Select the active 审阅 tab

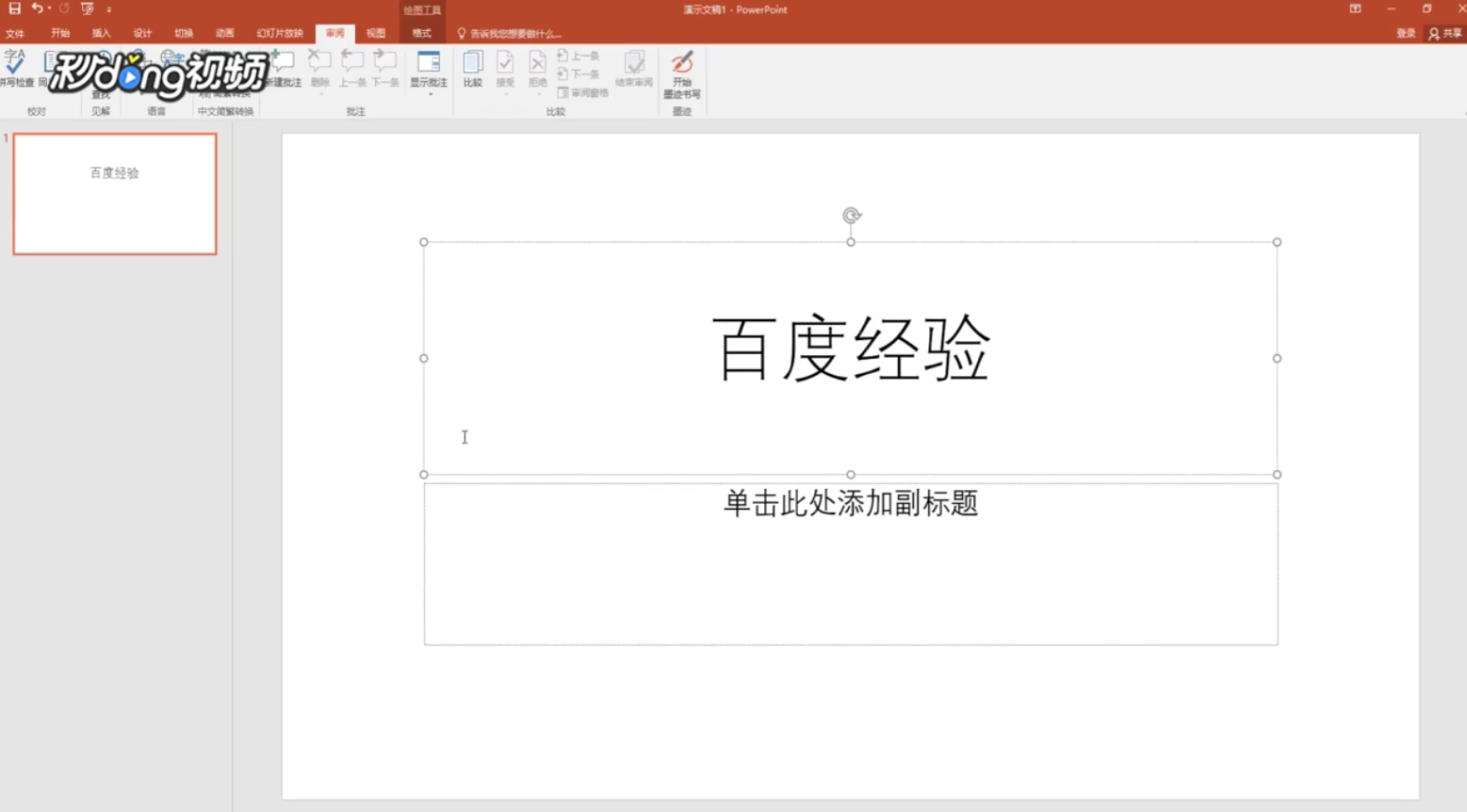[x=334, y=33]
